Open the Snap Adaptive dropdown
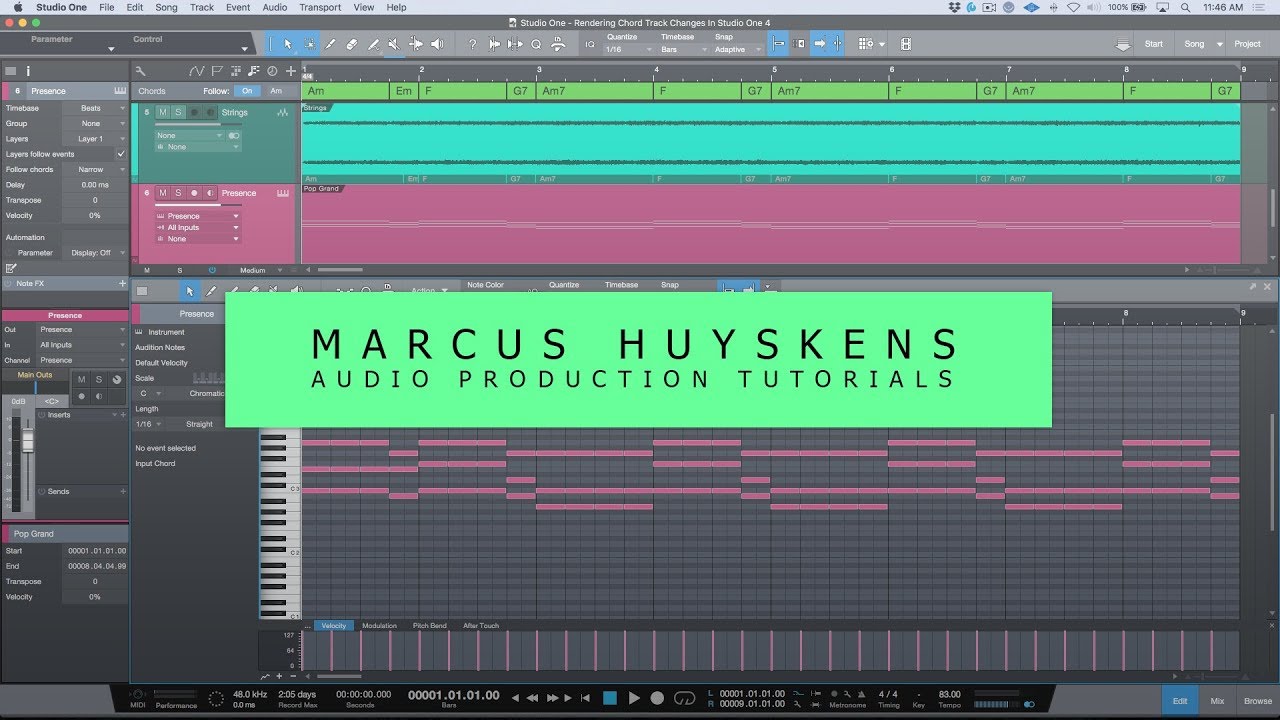1280x720 pixels. coord(736,49)
